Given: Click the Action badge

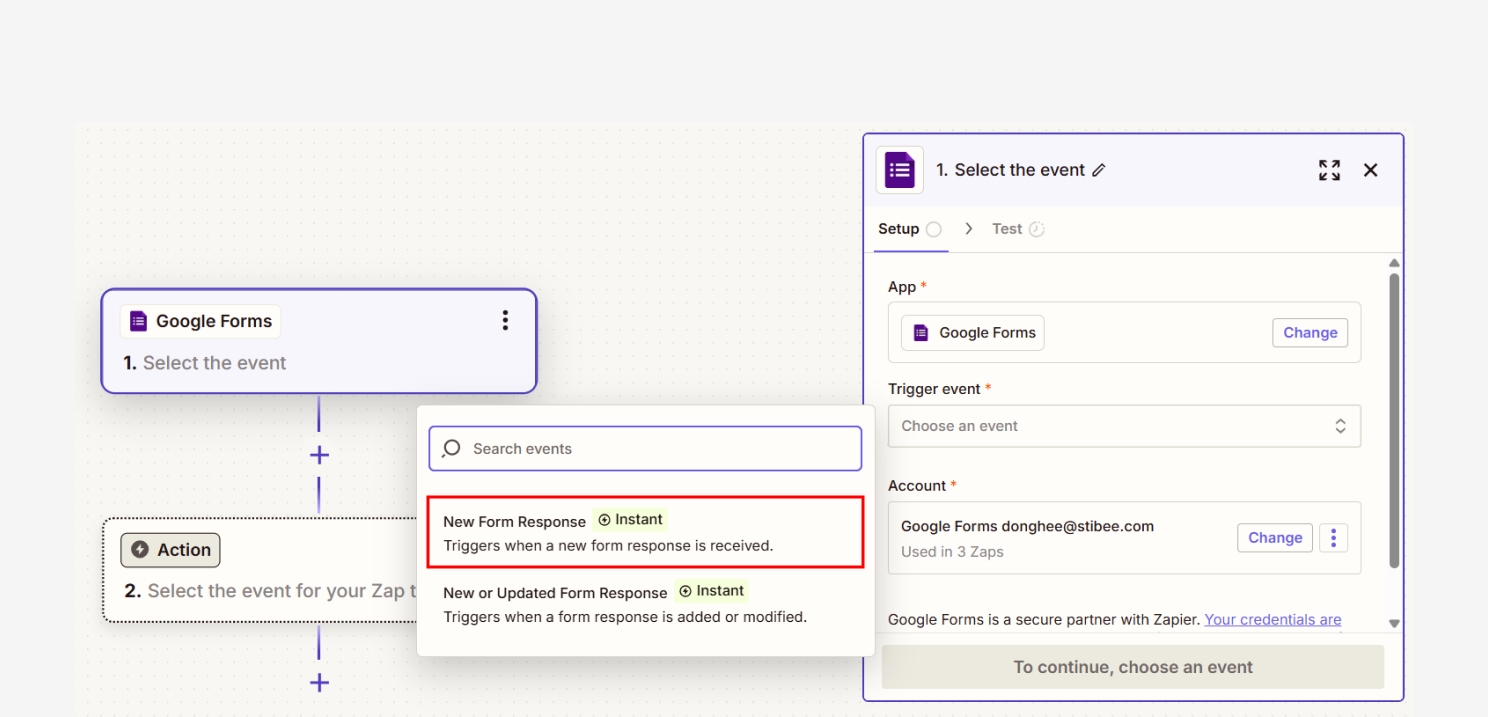Looking at the screenshot, I should coord(170,550).
